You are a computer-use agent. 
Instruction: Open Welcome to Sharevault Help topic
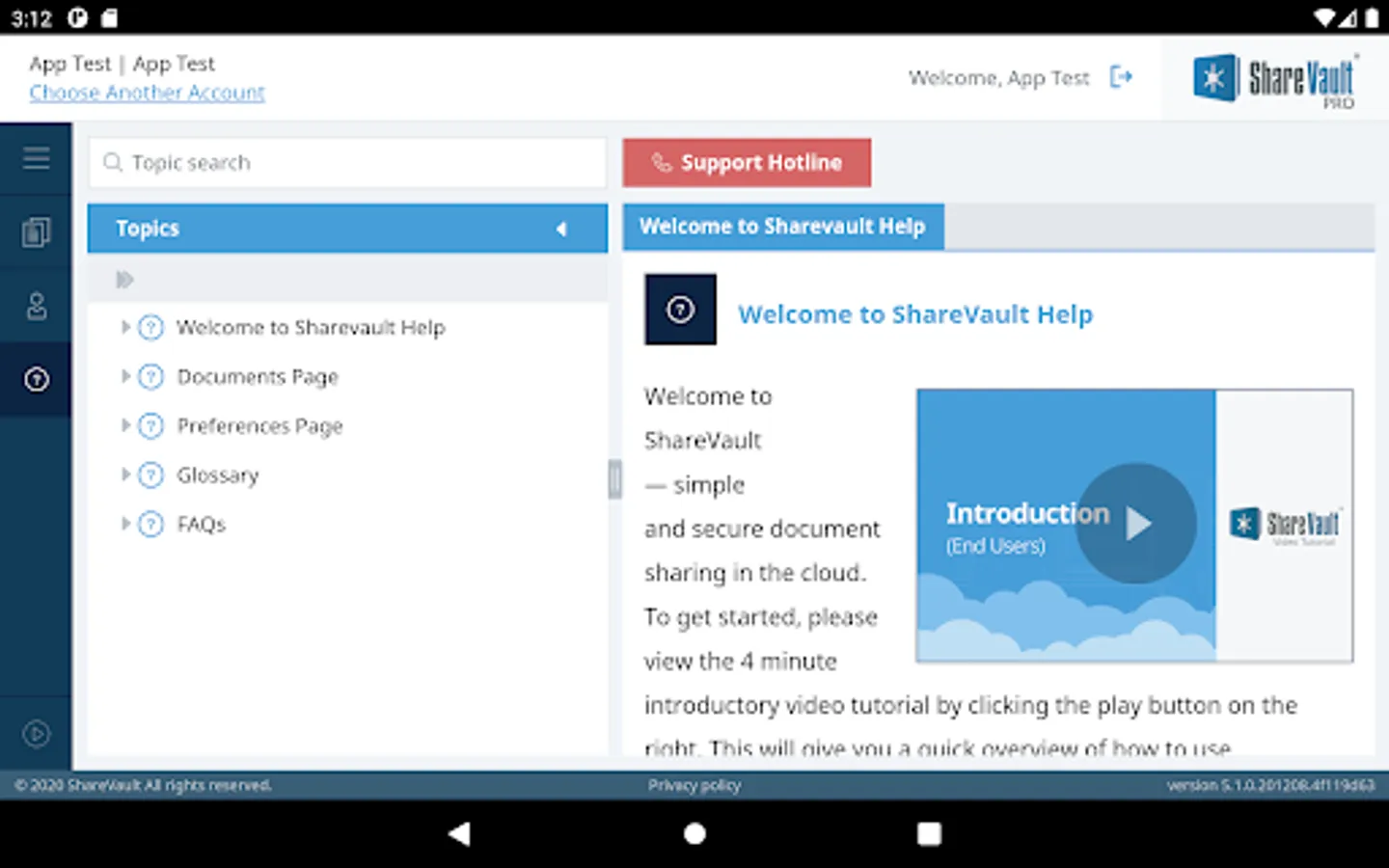tap(311, 327)
